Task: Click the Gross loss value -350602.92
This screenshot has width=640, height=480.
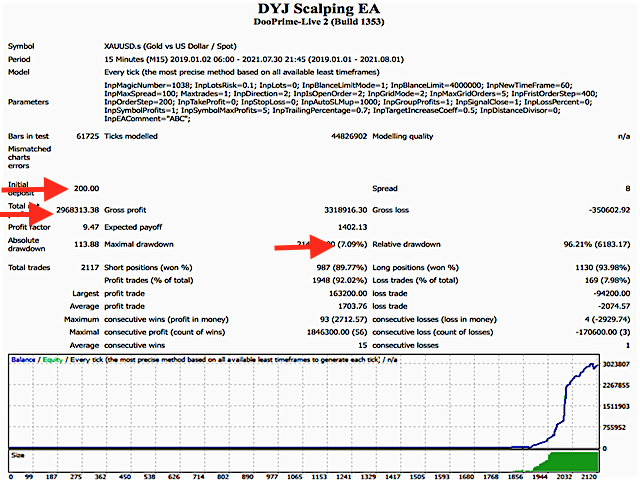Action: [x=609, y=210]
